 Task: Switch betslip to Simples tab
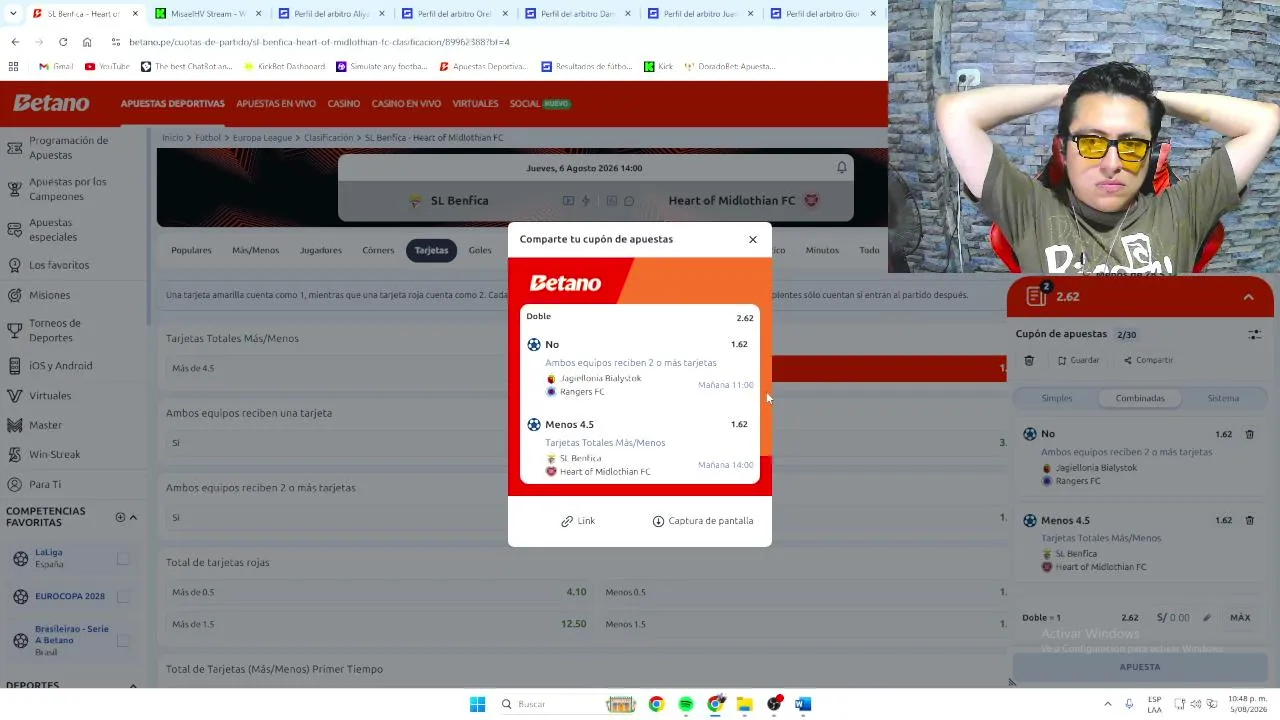pyautogui.click(x=1057, y=398)
